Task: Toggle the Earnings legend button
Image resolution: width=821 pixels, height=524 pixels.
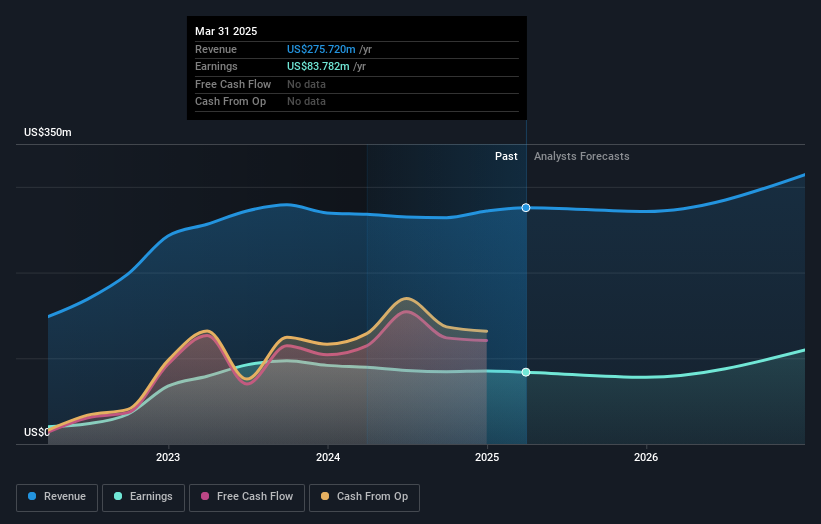Action: (x=143, y=497)
